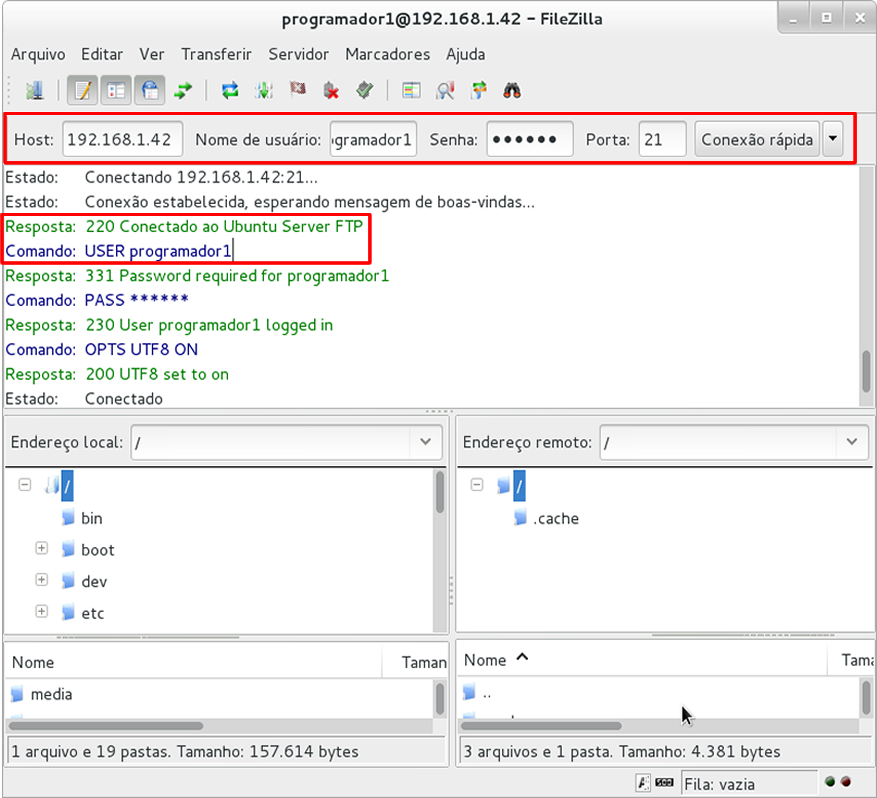This screenshot has width=877, height=798.
Task: Toggle remote directory tree view icon
Action: click(149, 90)
